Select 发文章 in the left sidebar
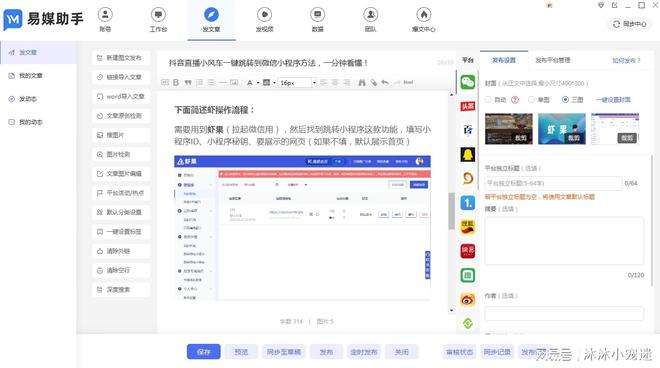The height and width of the screenshot is (368, 660). [x=38, y=52]
